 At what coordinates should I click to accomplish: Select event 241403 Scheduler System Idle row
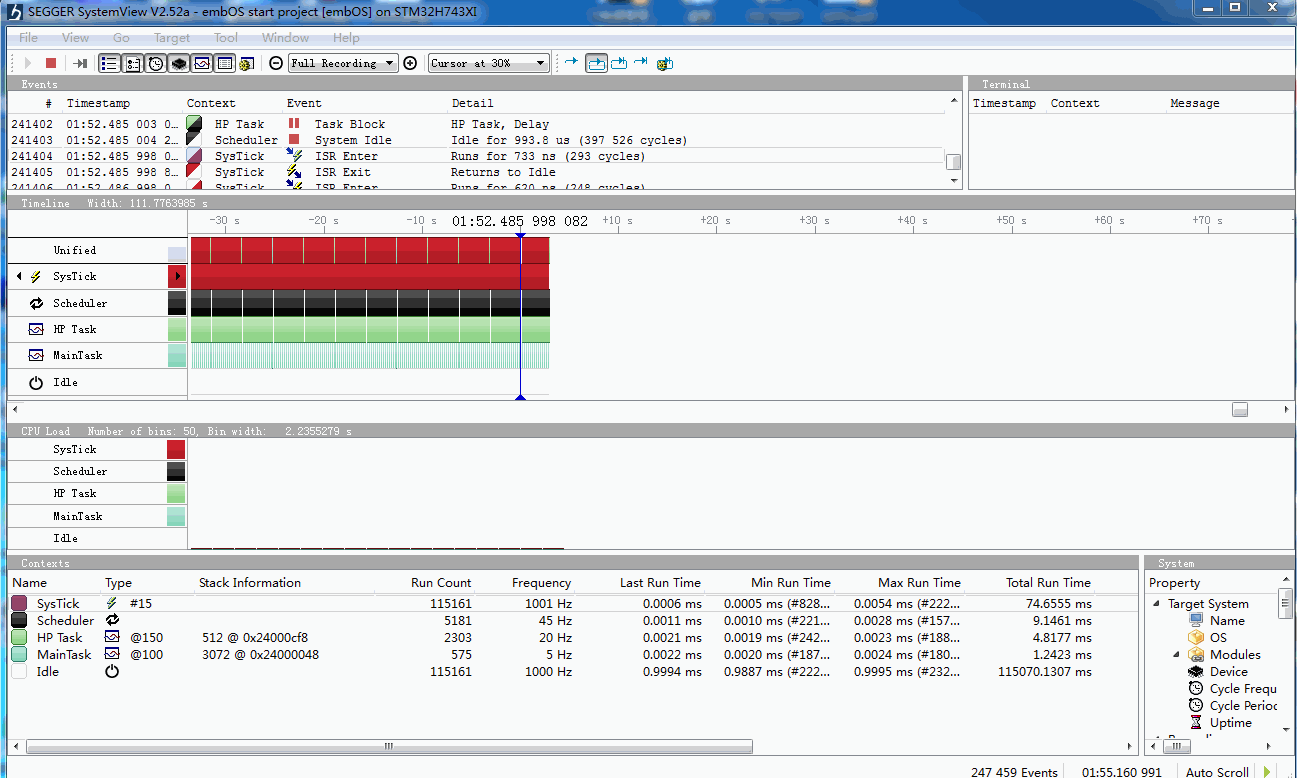pos(478,140)
